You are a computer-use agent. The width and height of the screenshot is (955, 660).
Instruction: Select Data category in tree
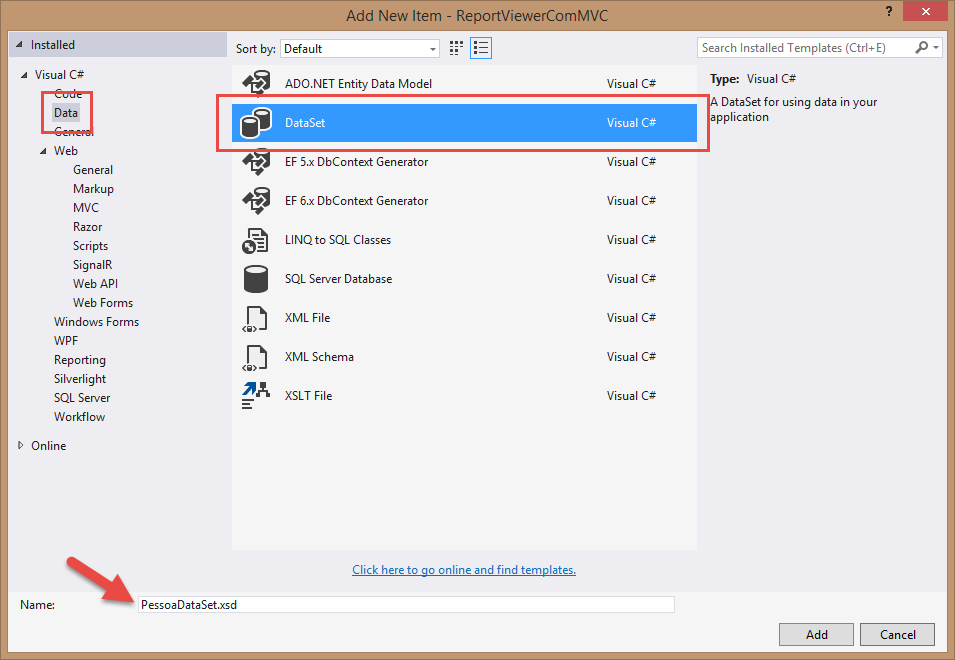[66, 113]
